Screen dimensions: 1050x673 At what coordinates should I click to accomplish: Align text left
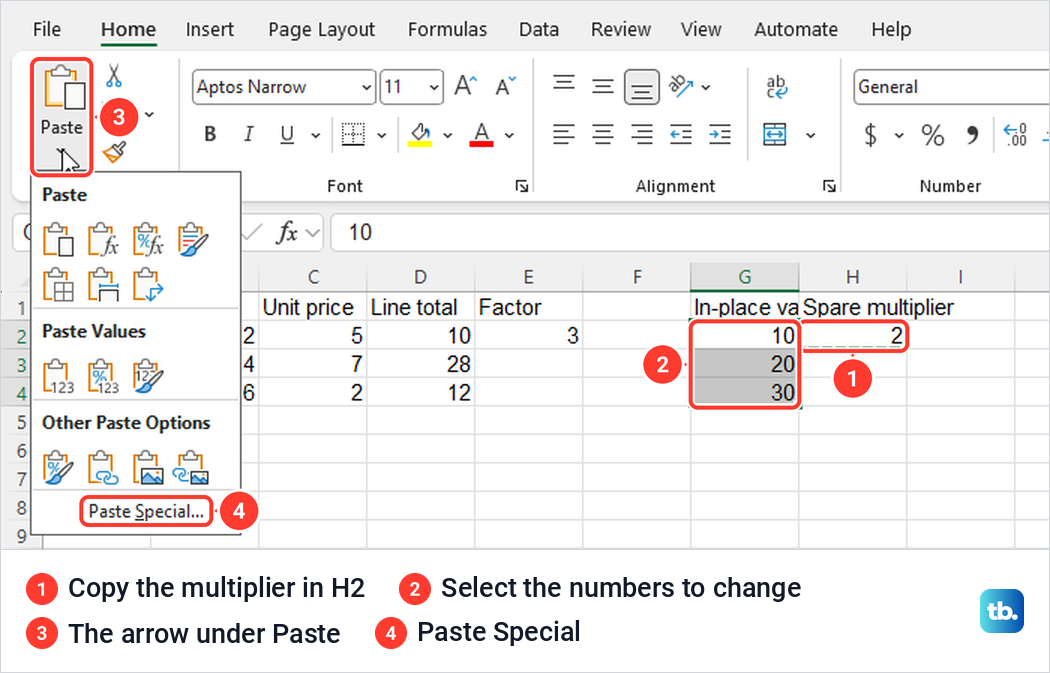pyautogui.click(x=564, y=135)
